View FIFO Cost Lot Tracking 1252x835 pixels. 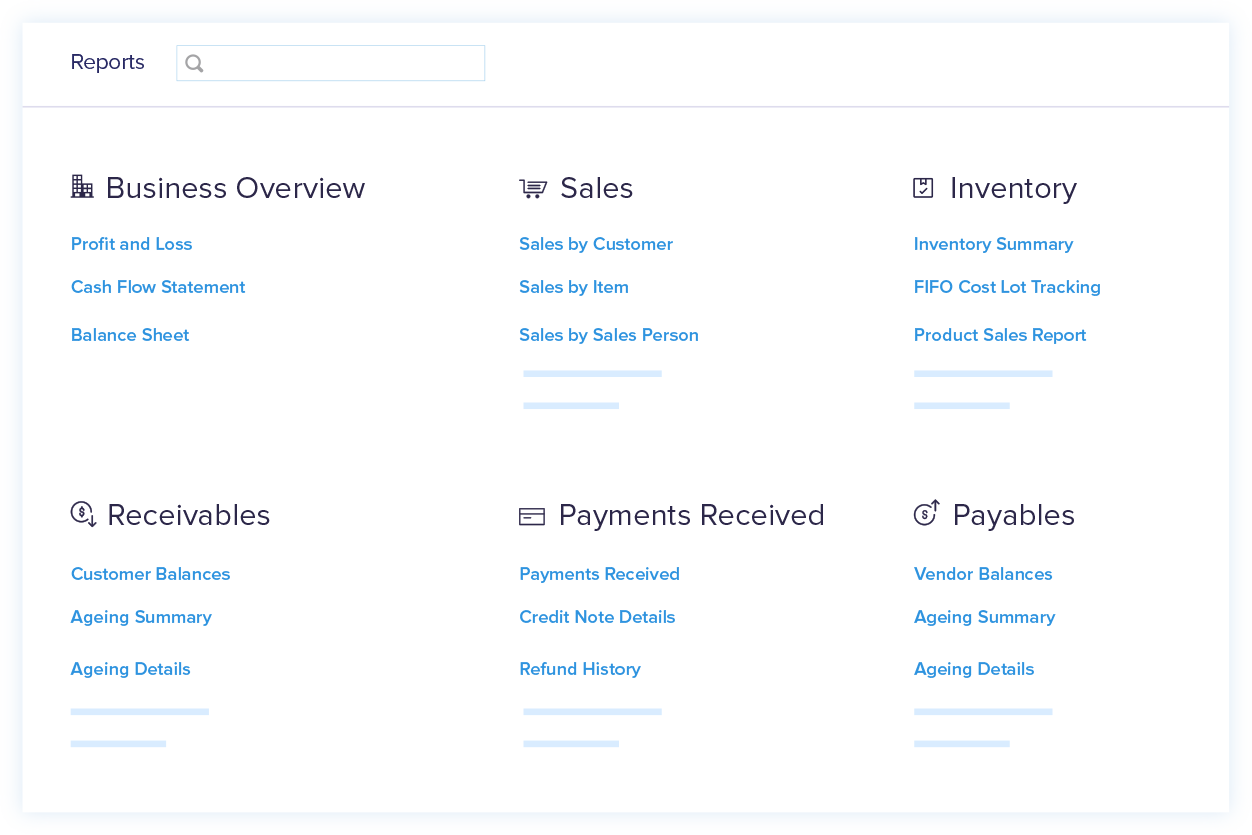(1007, 287)
